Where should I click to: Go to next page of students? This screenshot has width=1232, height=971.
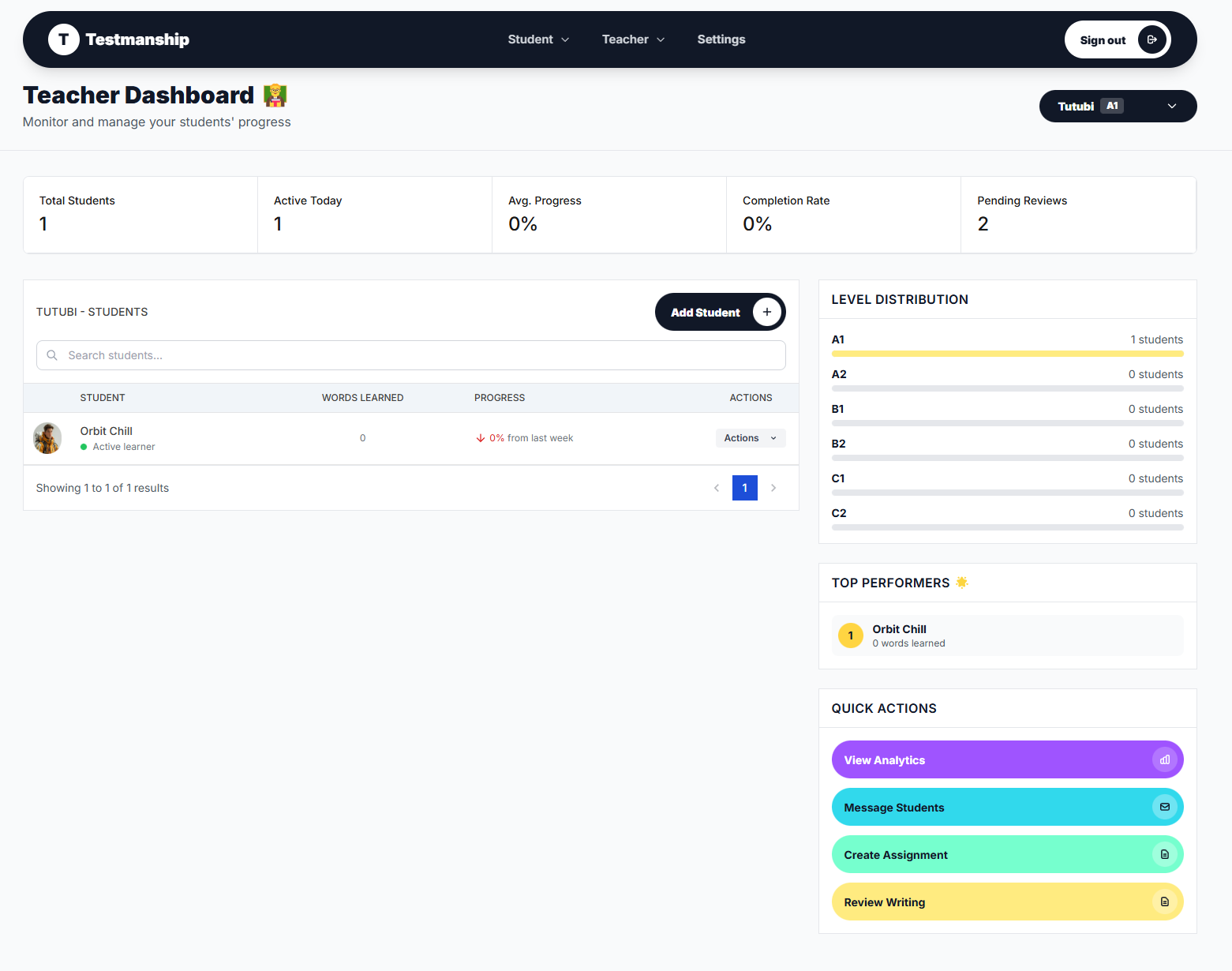[773, 488]
